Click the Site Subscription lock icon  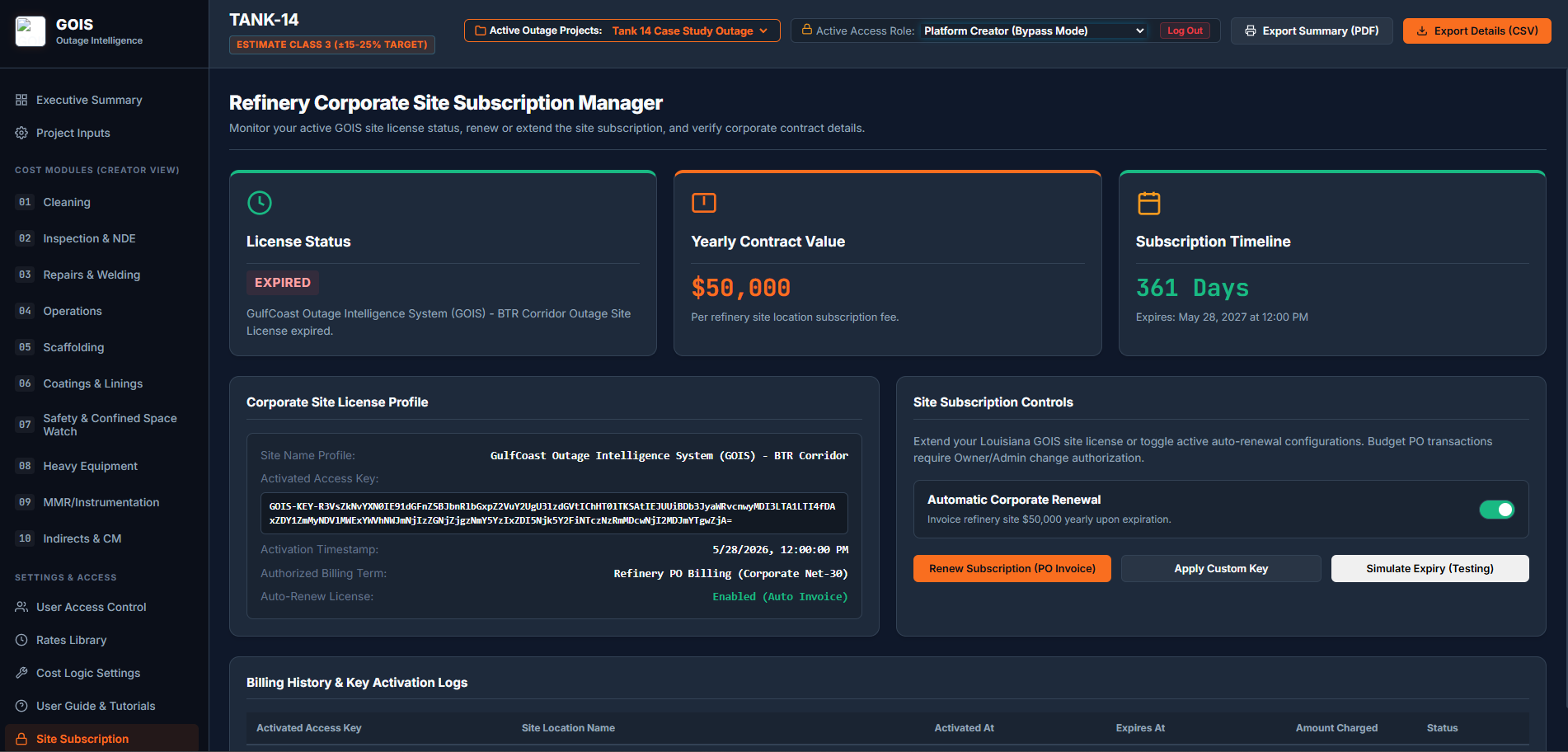click(x=21, y=739)
